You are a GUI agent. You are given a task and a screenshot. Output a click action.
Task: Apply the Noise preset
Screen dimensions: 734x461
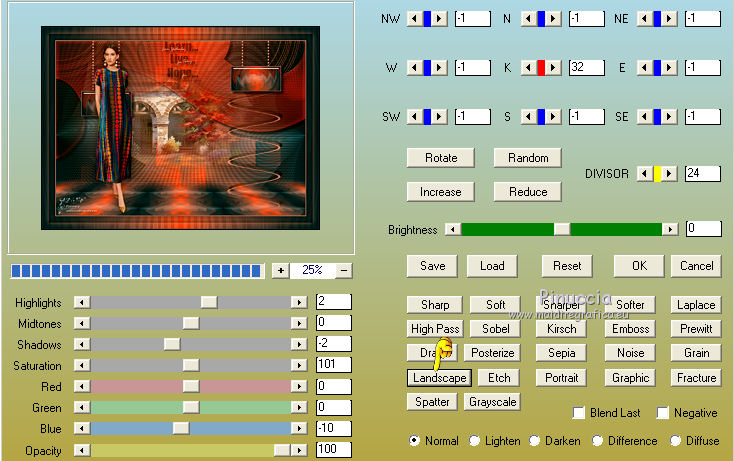[631, 353]
